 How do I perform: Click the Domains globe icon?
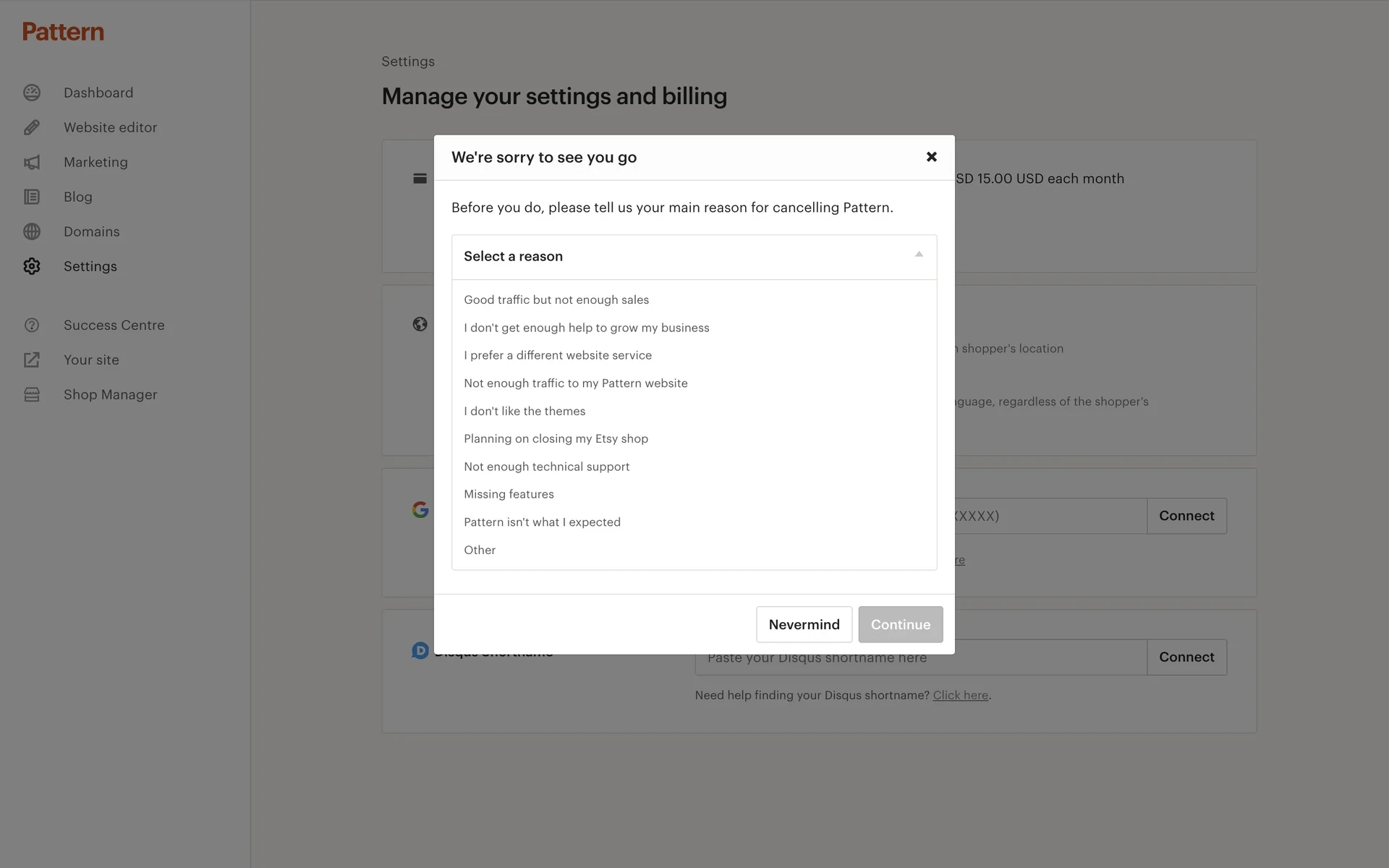tap(32, 231)
